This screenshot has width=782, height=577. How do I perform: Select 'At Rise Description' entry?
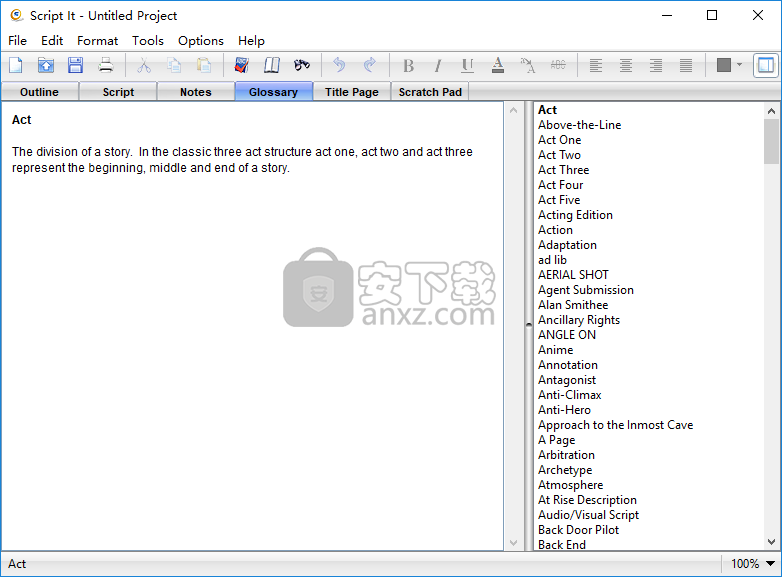pyautogui.click(x=587, y=500)
